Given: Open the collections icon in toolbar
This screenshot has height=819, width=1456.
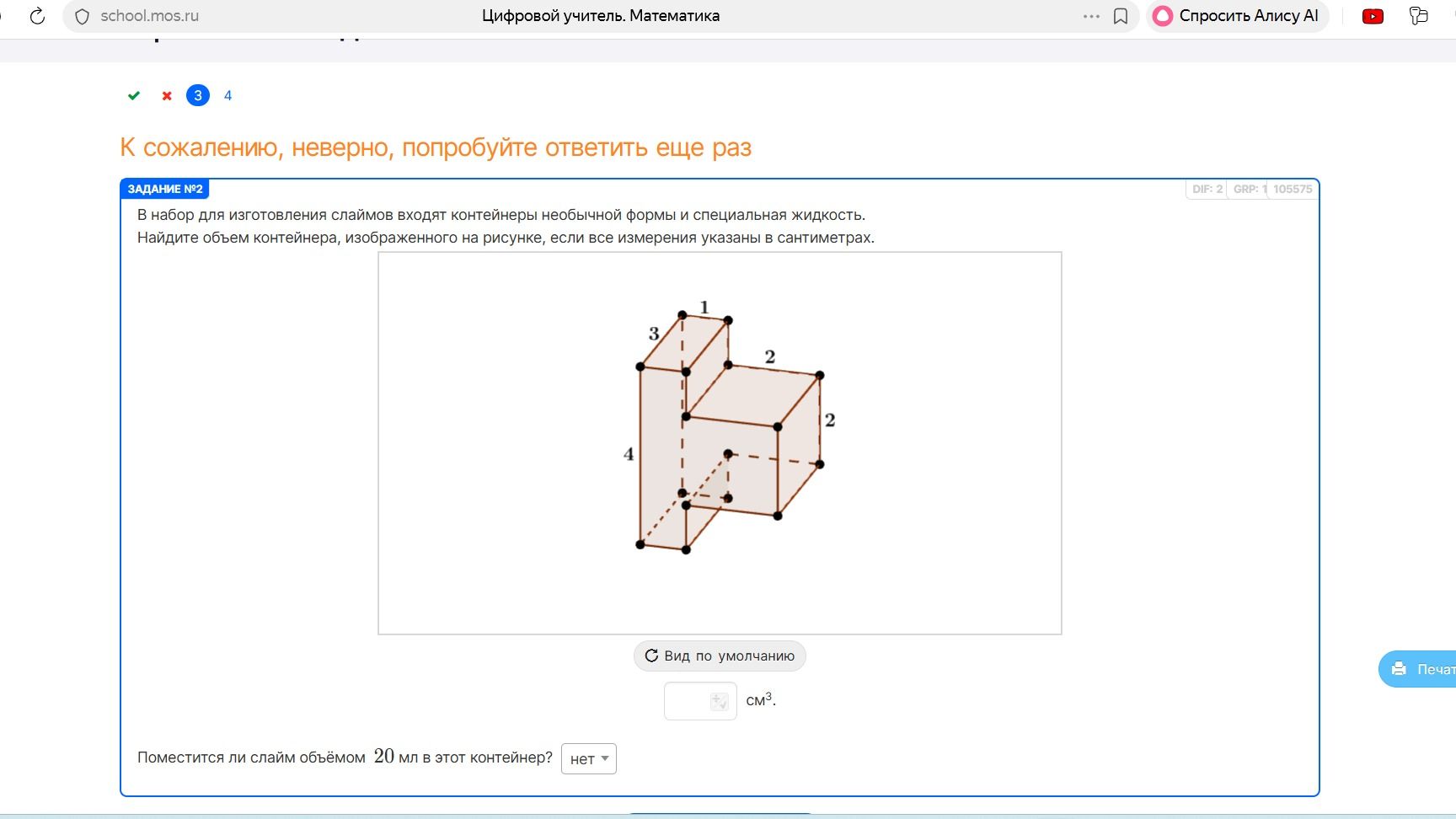Looking at the screenshot, I should coord(1419,16).
